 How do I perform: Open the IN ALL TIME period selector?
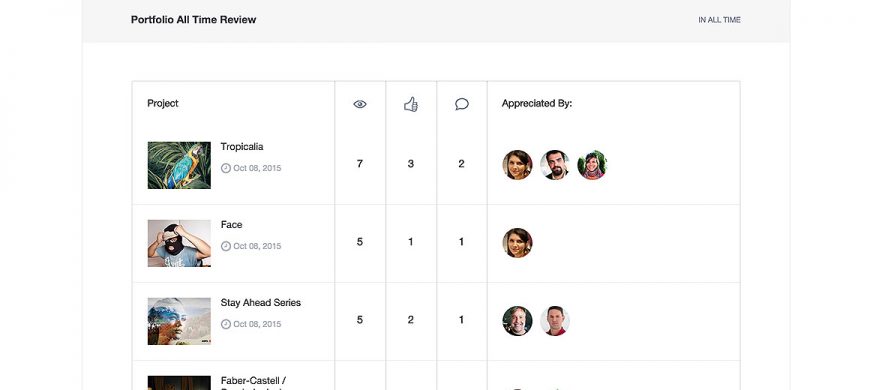[719, 20]
